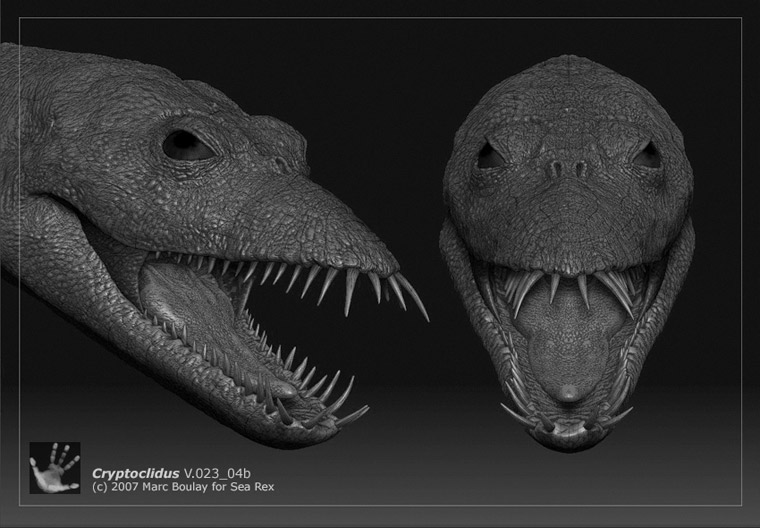Click the 'Cryptoclidus' title text
The width and height of the screenshot is (760, 528).
[x=136, y=473]
